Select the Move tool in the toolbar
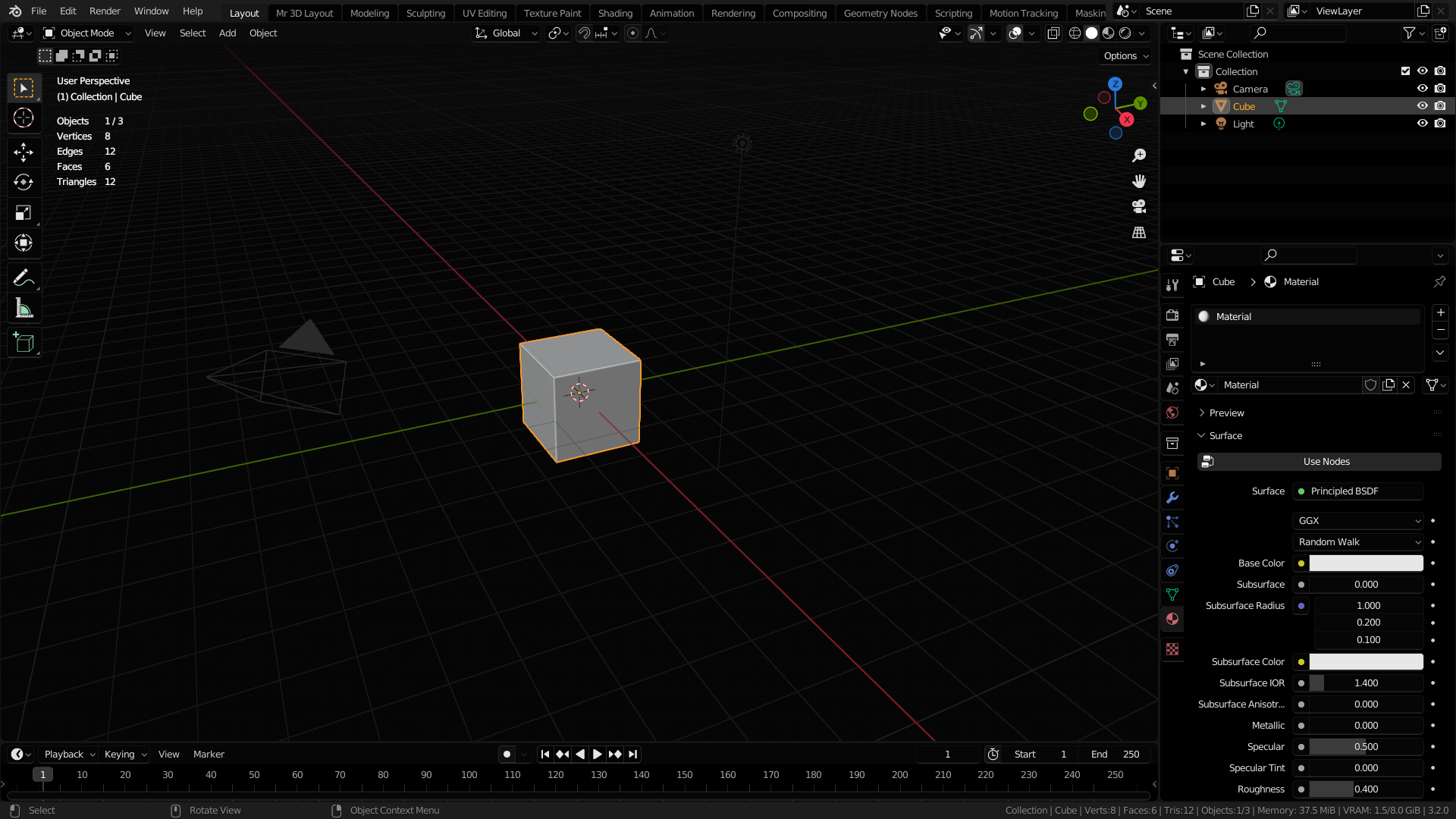Image resolution: width=1456 pixels, height=819 pixels. coord(24,152)
